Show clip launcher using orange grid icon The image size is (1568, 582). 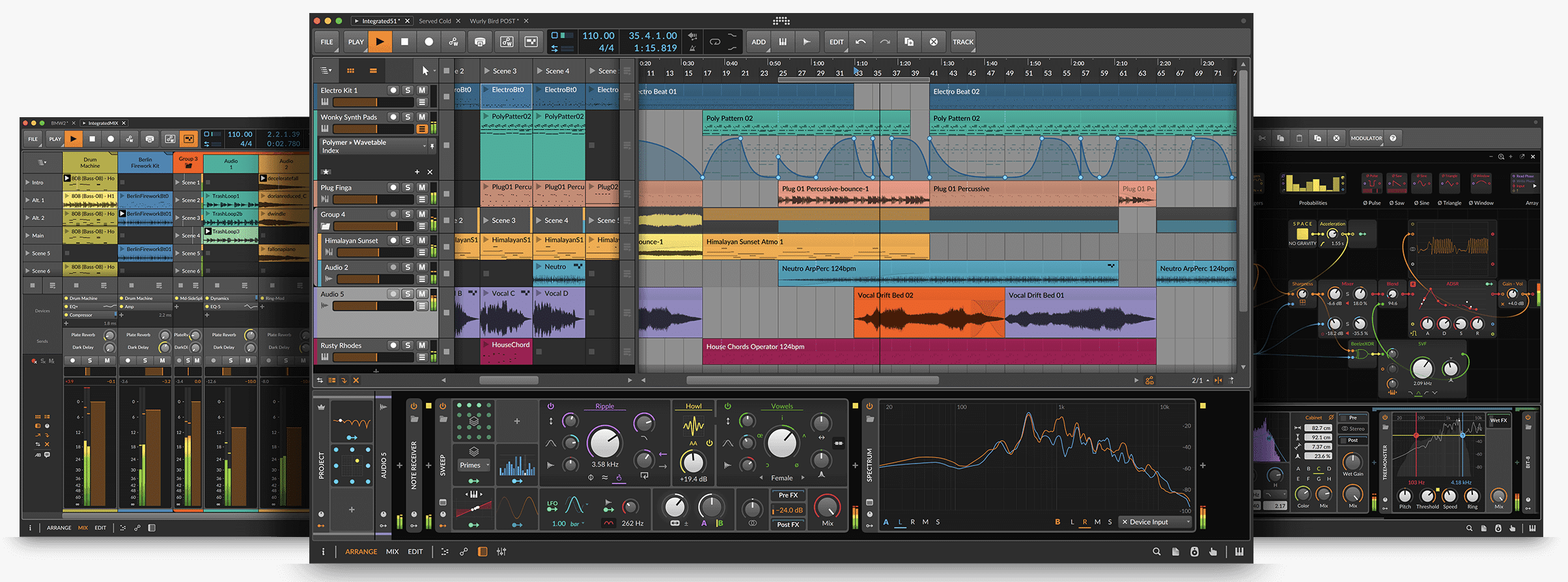(x=350, y=71)
